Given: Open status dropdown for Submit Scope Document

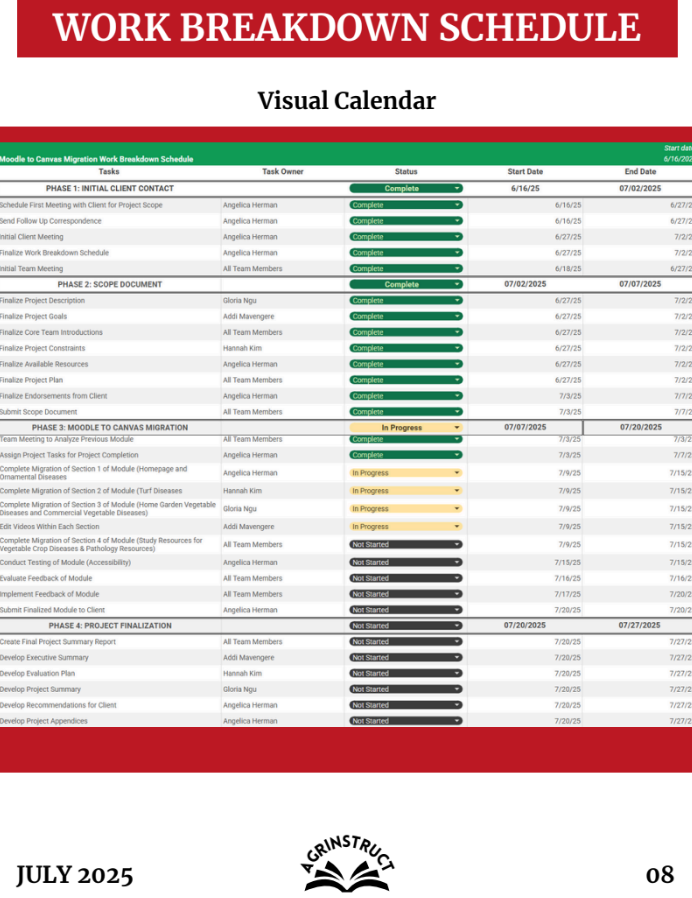Looking at the screenshot, I should pyautogui.click(x=406, y=412).
